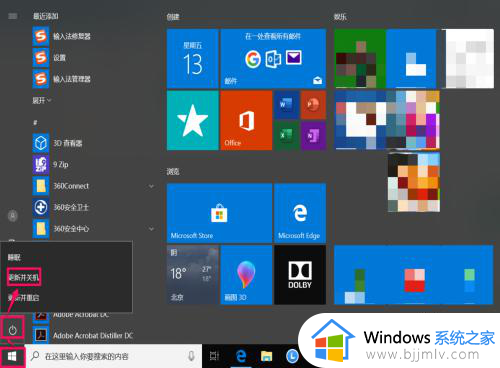Open the 360Connect folder icon
This screenshot has height=368, width=500.
click(x=41, y=186)
